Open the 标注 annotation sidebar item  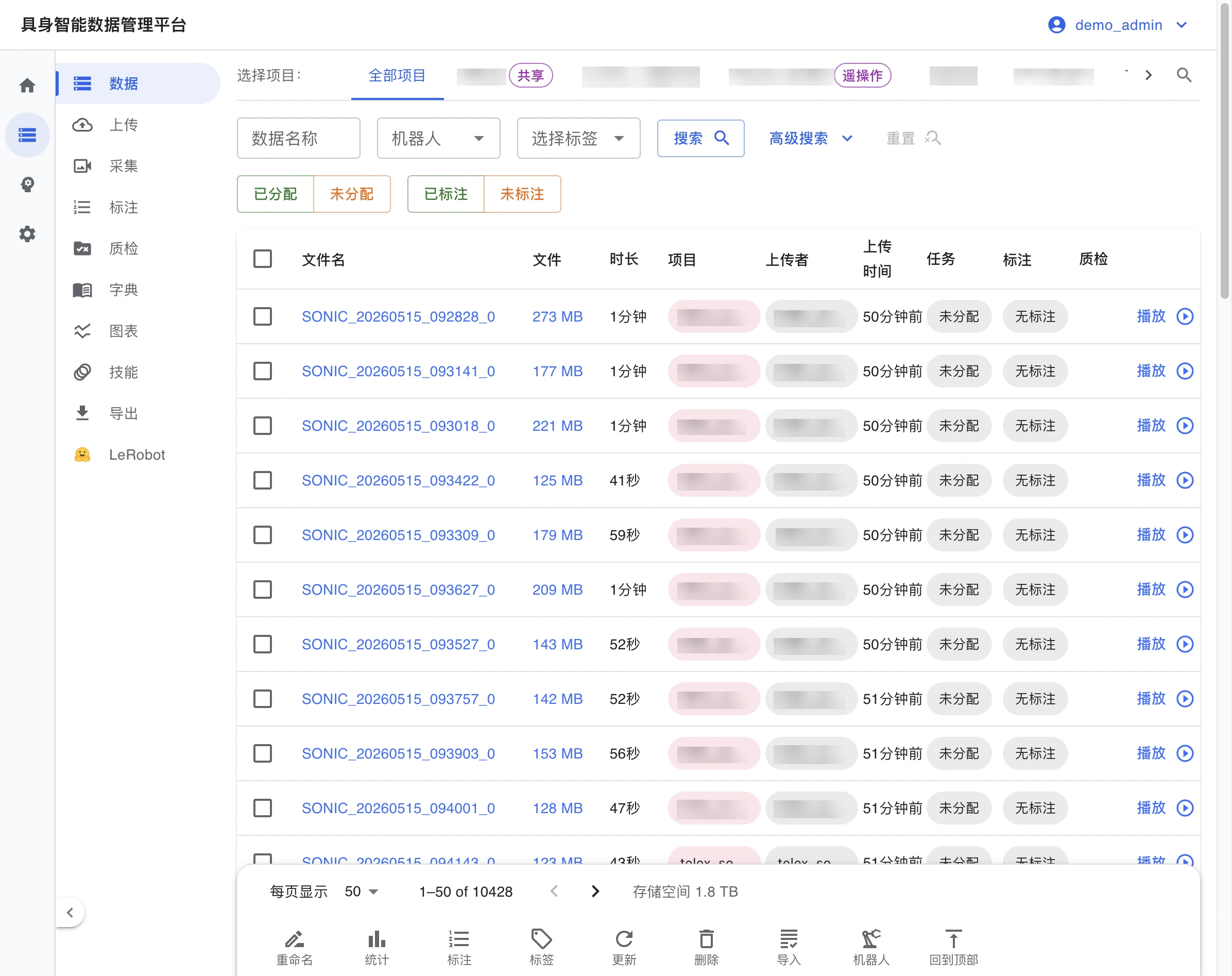137,208
